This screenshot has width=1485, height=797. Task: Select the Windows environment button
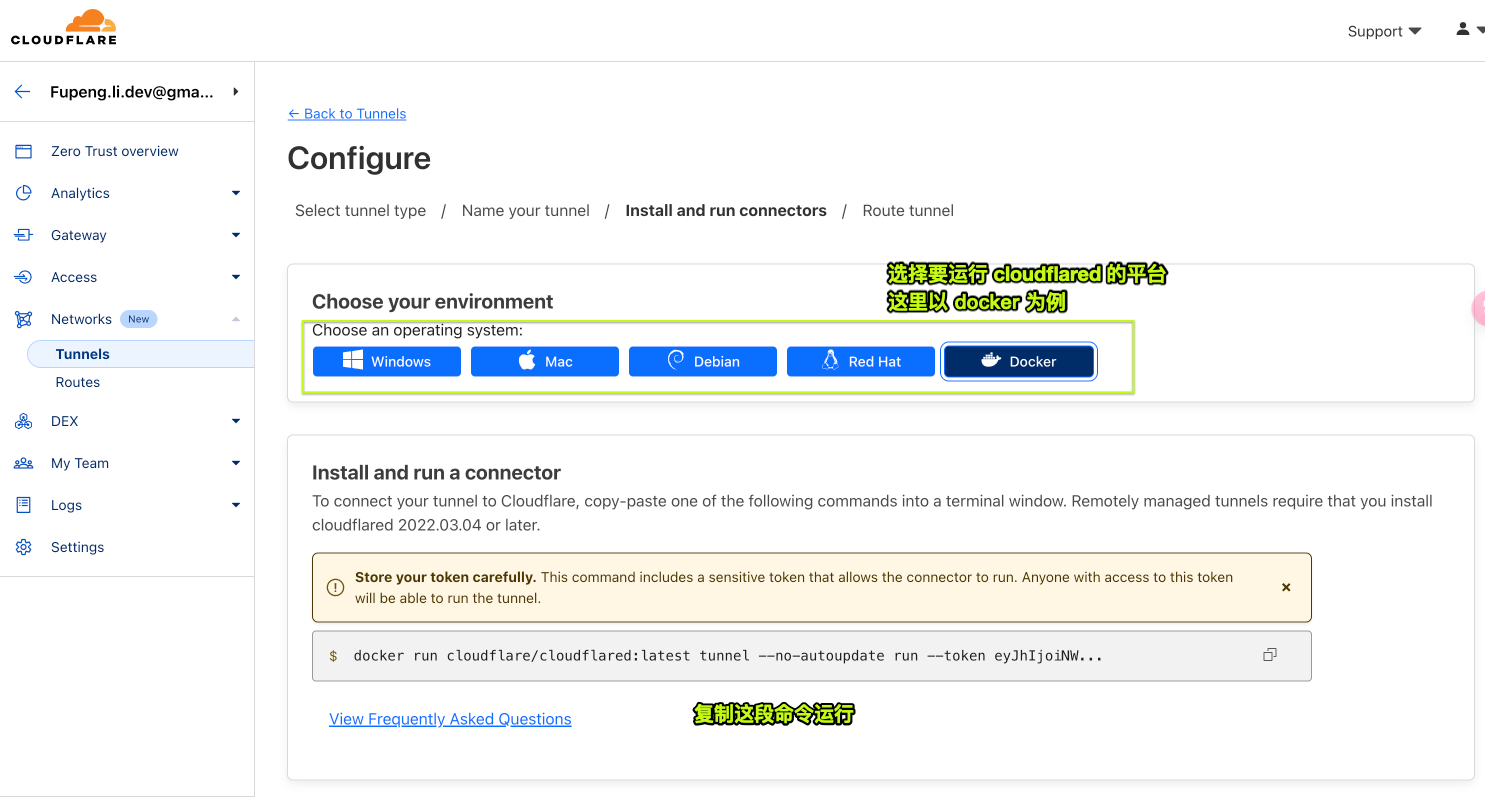(387, 361)
